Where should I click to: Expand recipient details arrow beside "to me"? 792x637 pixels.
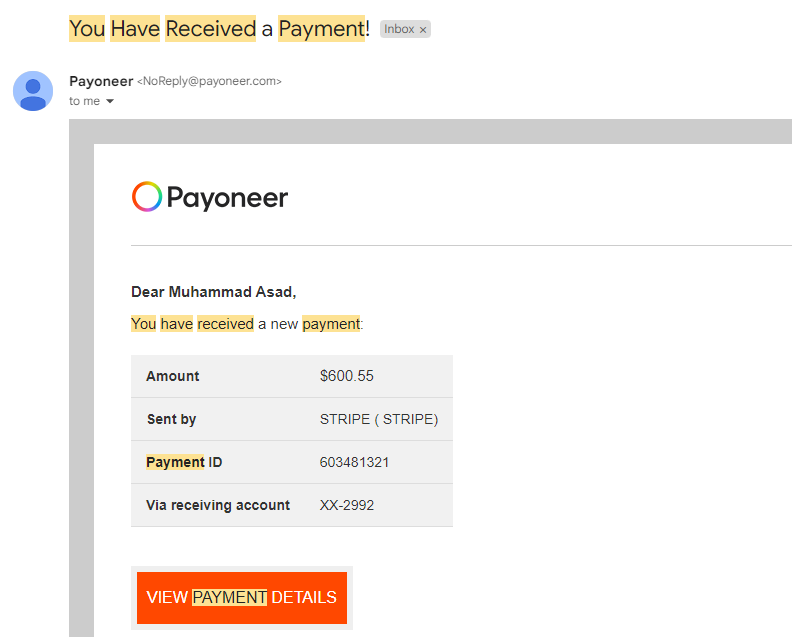tap(110, 102)
